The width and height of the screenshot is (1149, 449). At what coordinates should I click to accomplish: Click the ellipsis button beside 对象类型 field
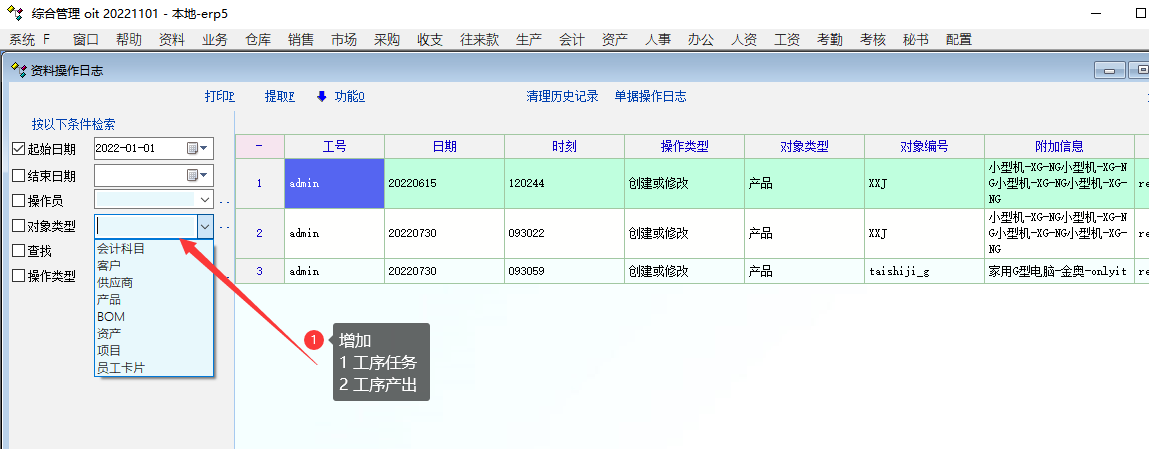224,227
